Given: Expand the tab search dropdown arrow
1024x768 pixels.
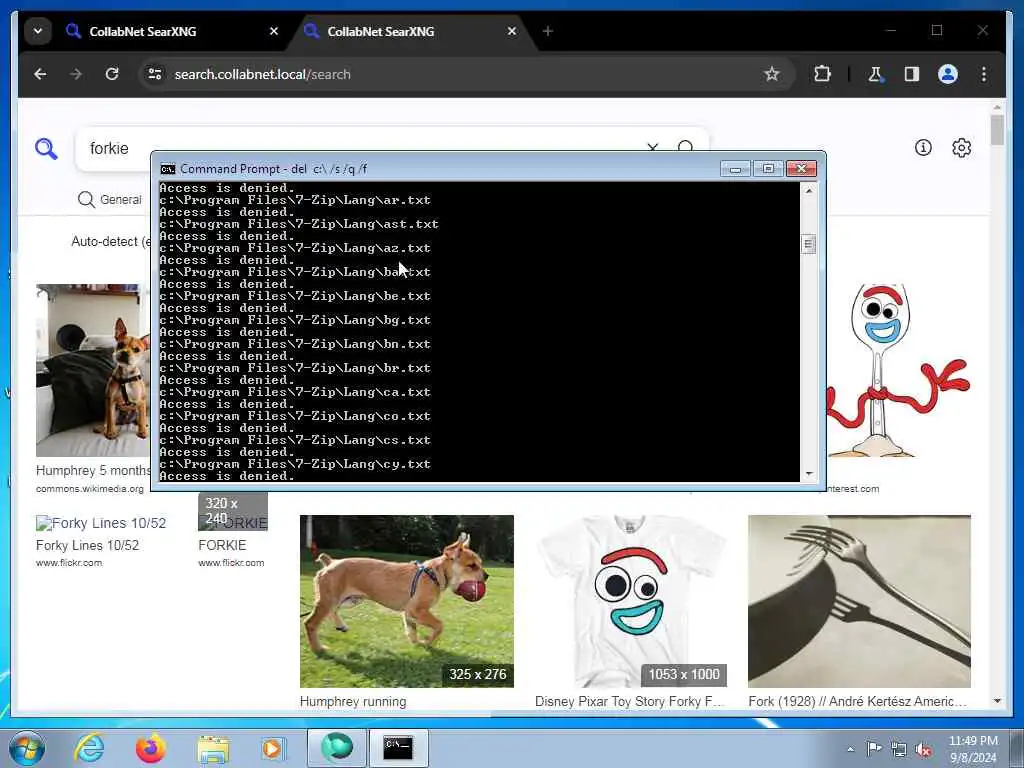Looking at the screenshot, I should tap(38, 31).
